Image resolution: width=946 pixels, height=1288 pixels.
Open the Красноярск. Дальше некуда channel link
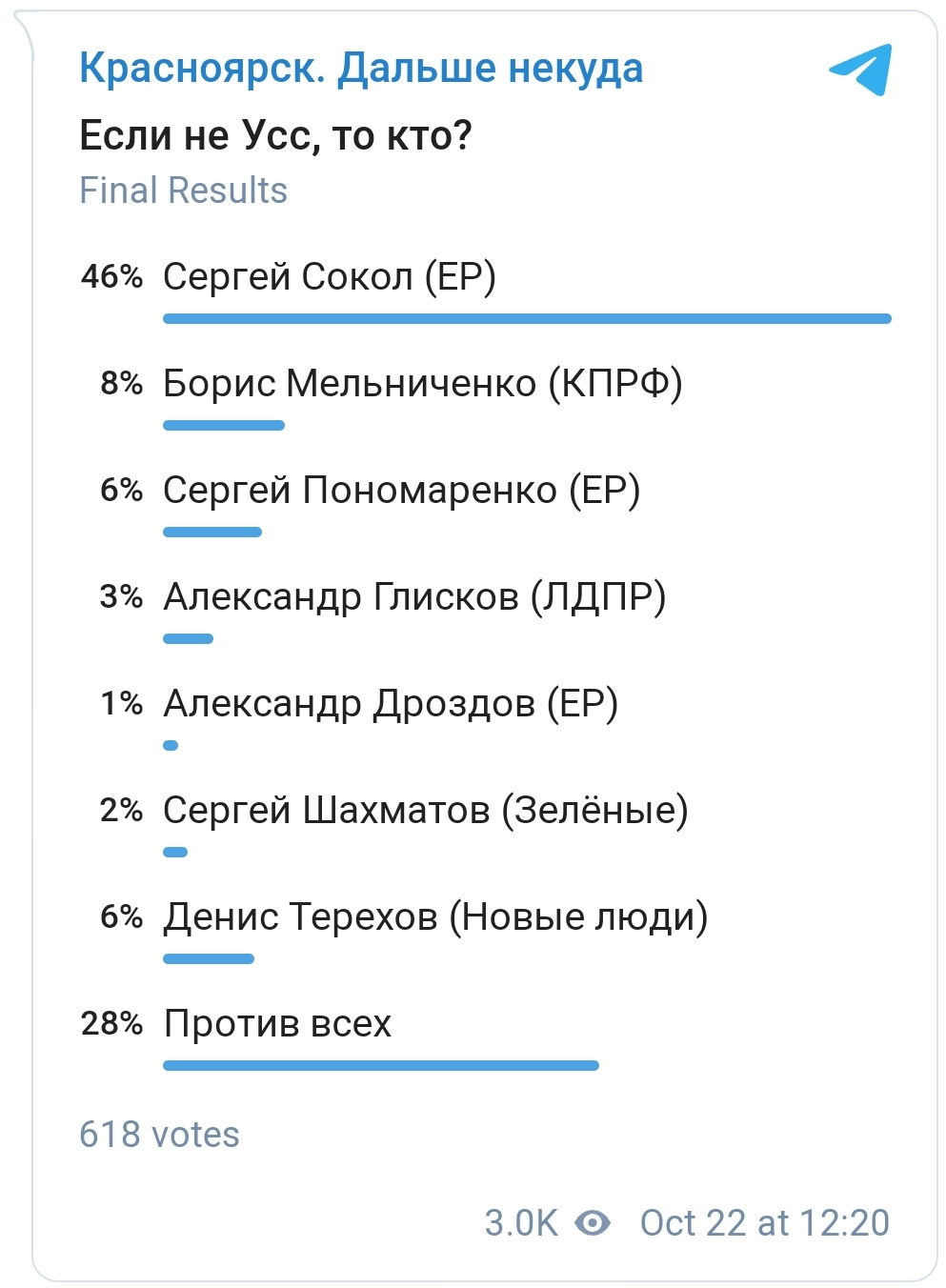361,68
